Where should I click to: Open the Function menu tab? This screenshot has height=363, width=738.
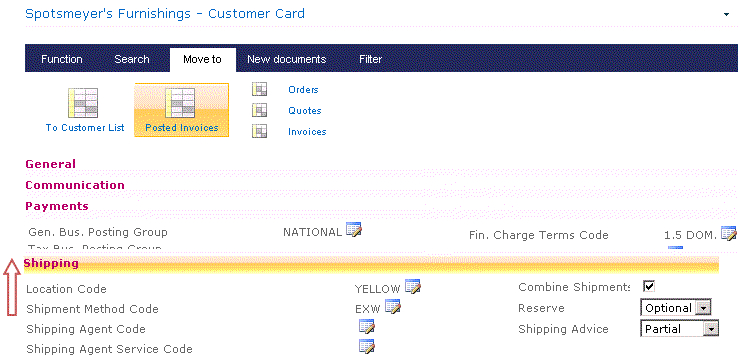tap(62, 59)
